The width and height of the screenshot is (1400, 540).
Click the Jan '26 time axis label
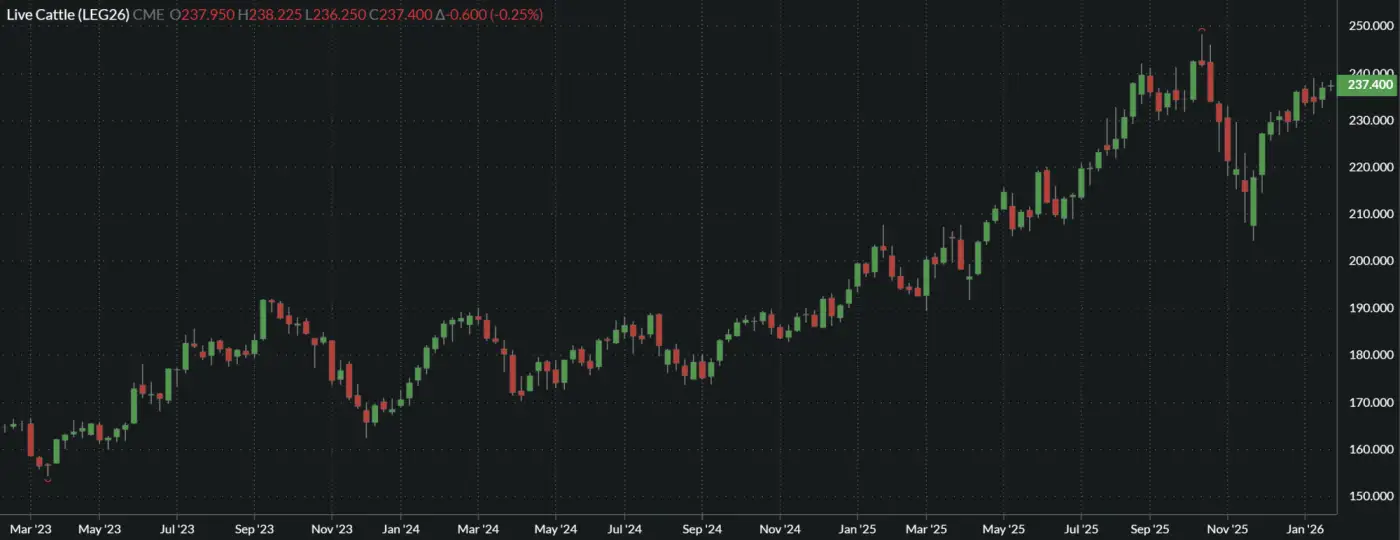coord(1305,528)
